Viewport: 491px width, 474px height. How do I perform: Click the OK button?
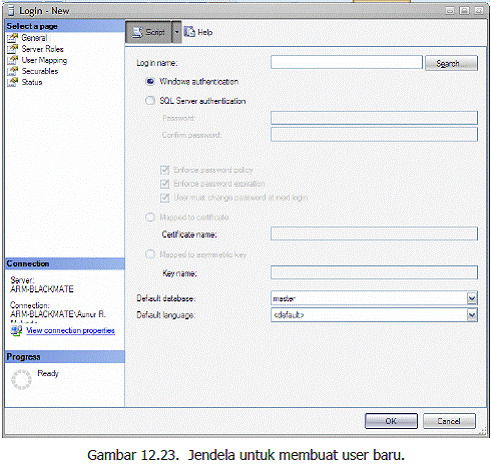click(391, 421)
